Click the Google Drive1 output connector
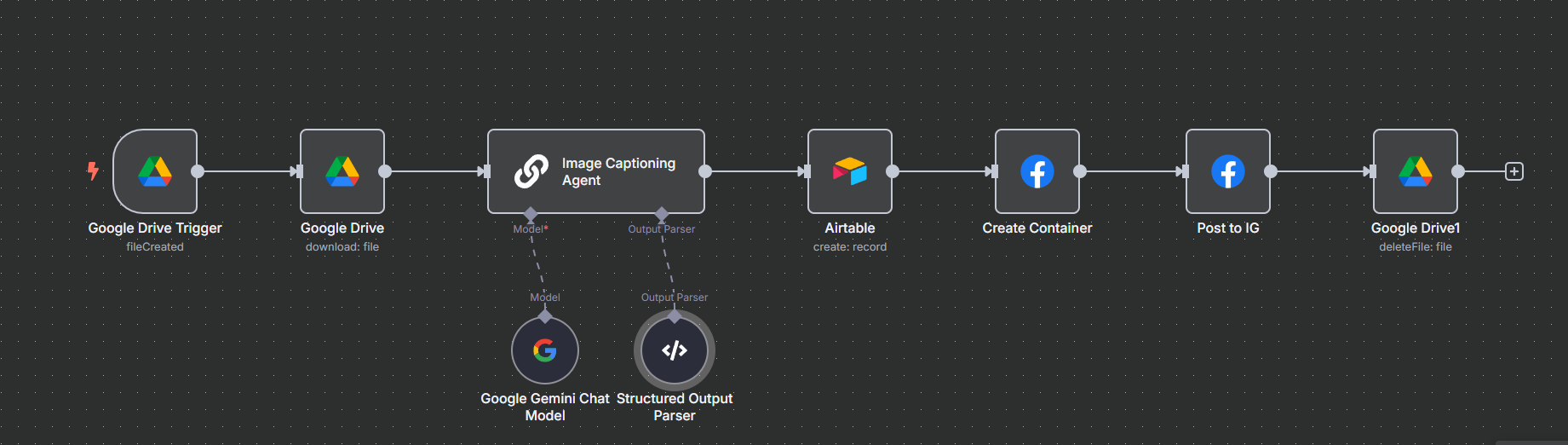Screen dimensions: 1568x445 click(x=1458, y=171)
